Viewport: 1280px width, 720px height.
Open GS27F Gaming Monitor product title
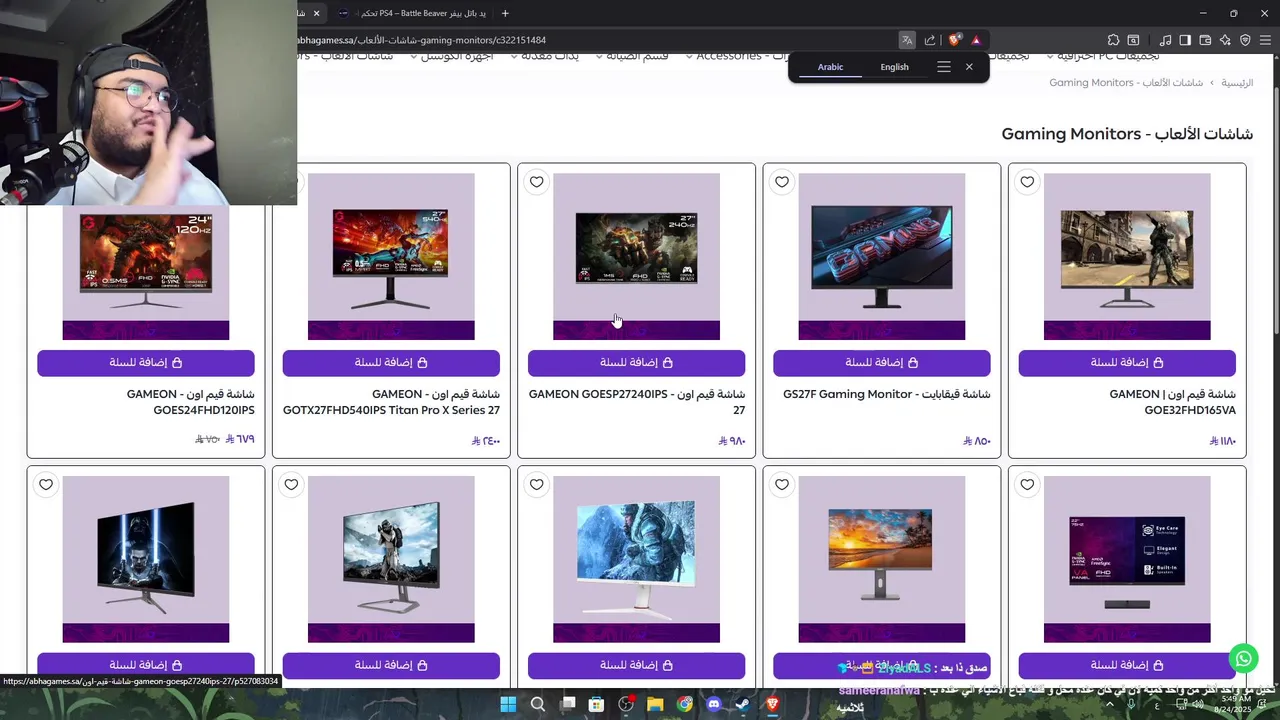point(887,394)
